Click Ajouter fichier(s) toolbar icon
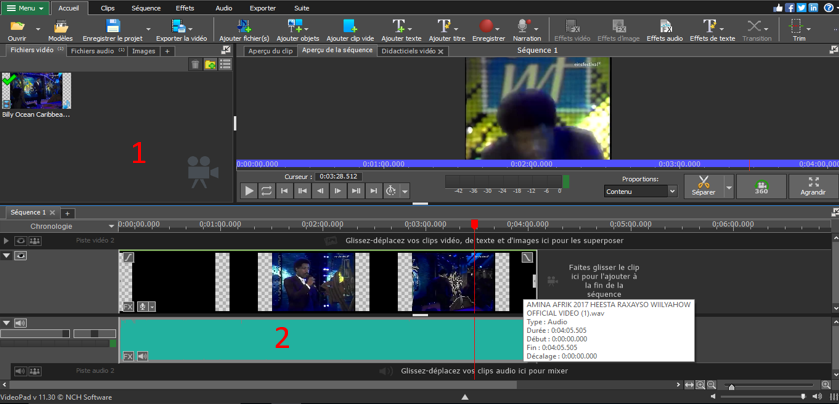839x404 pixels. tap(244, 26)
